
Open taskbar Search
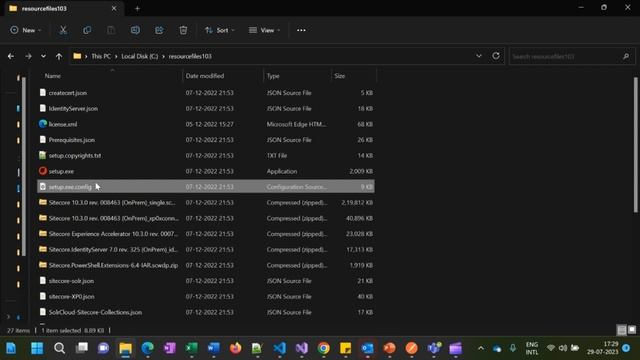(x=59, y=348)
